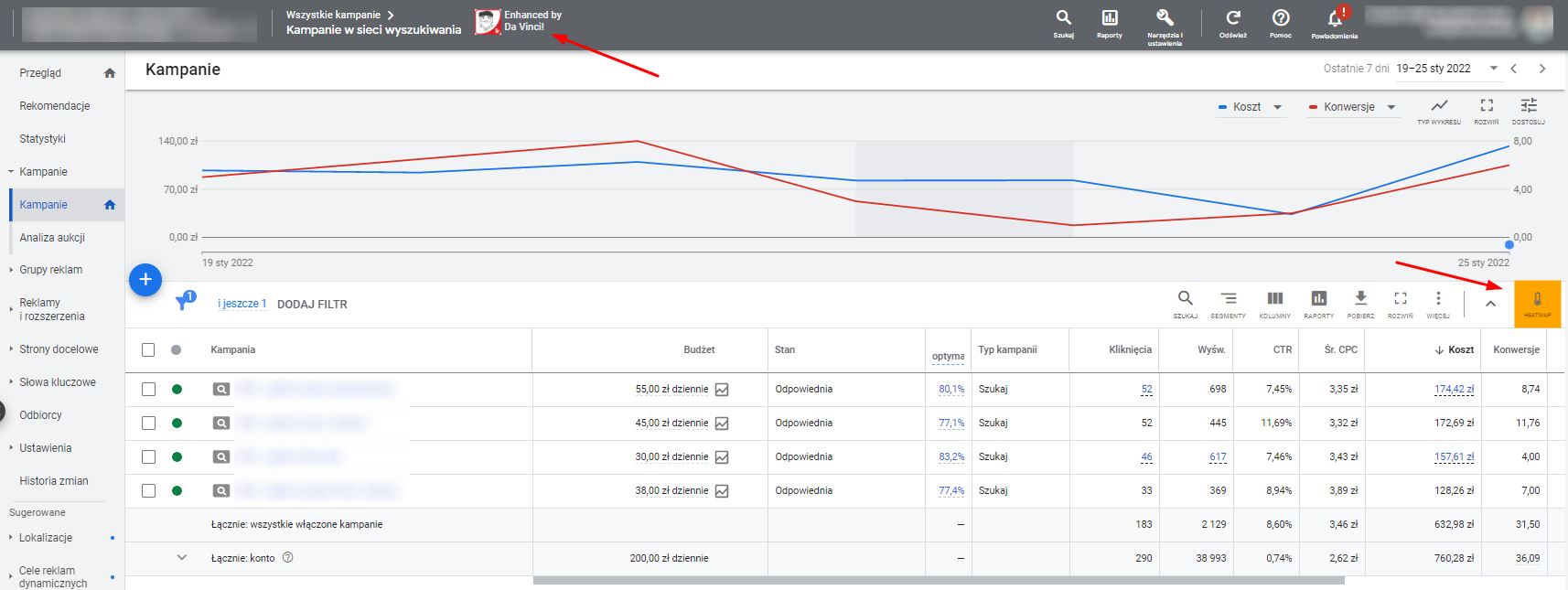Change chart type via Typ wykresu icon
The image size is (1568, 590).
point(1439,111)
